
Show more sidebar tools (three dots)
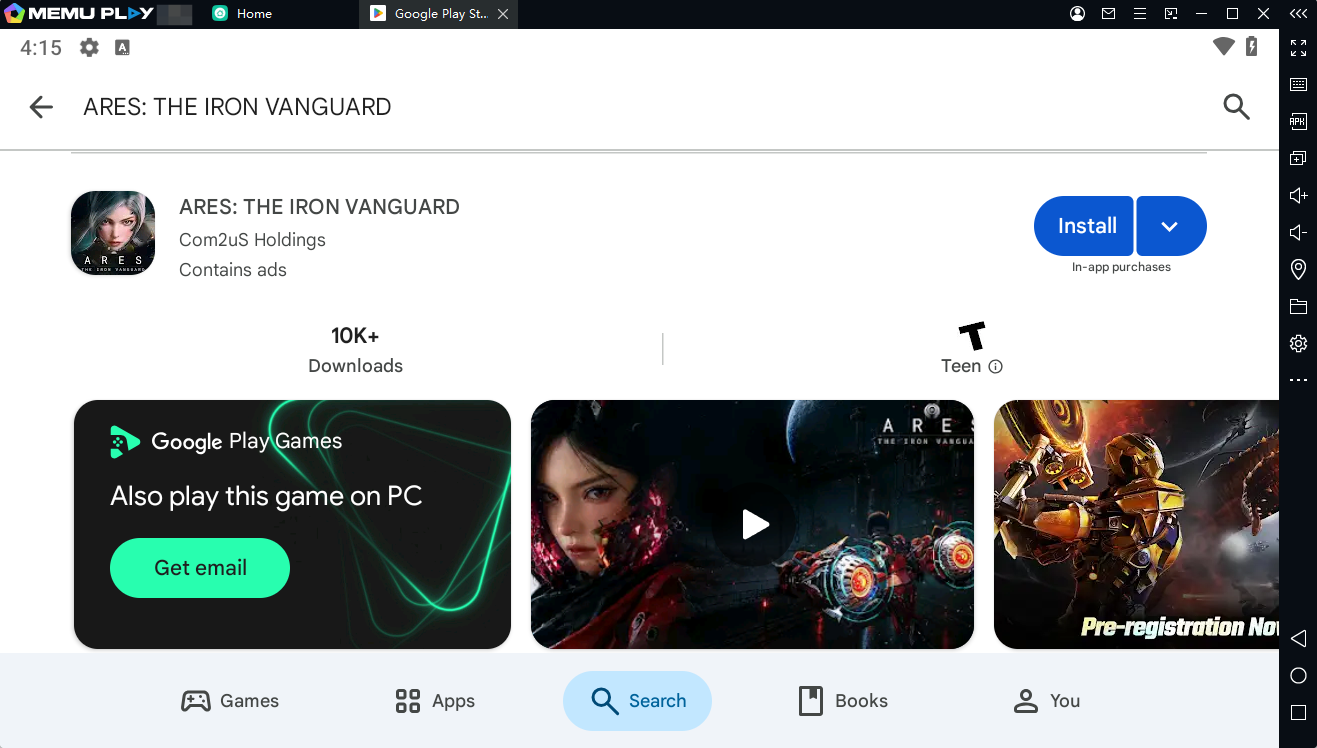pos(1298,380)
